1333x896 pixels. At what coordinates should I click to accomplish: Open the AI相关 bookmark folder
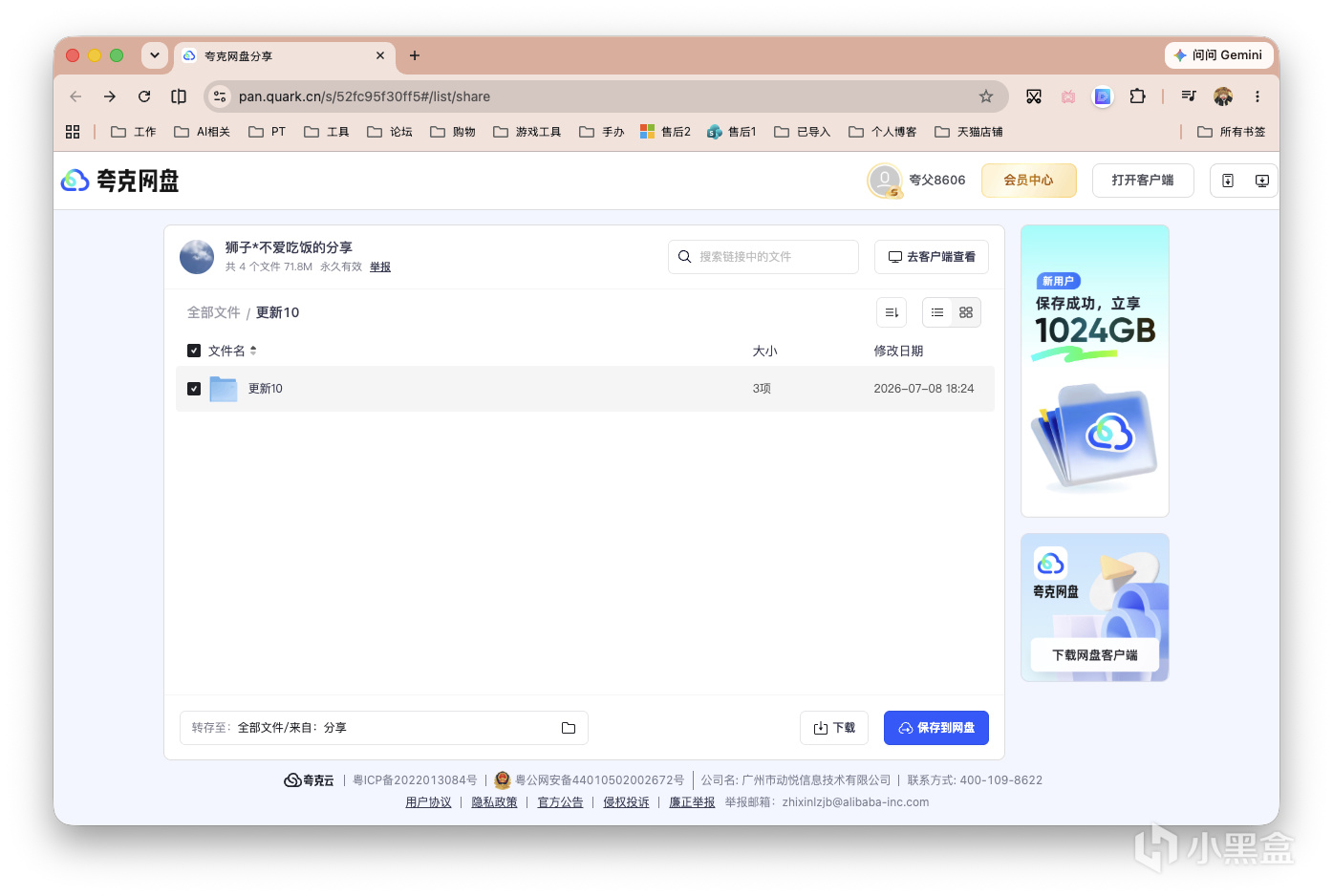[202, 132]
